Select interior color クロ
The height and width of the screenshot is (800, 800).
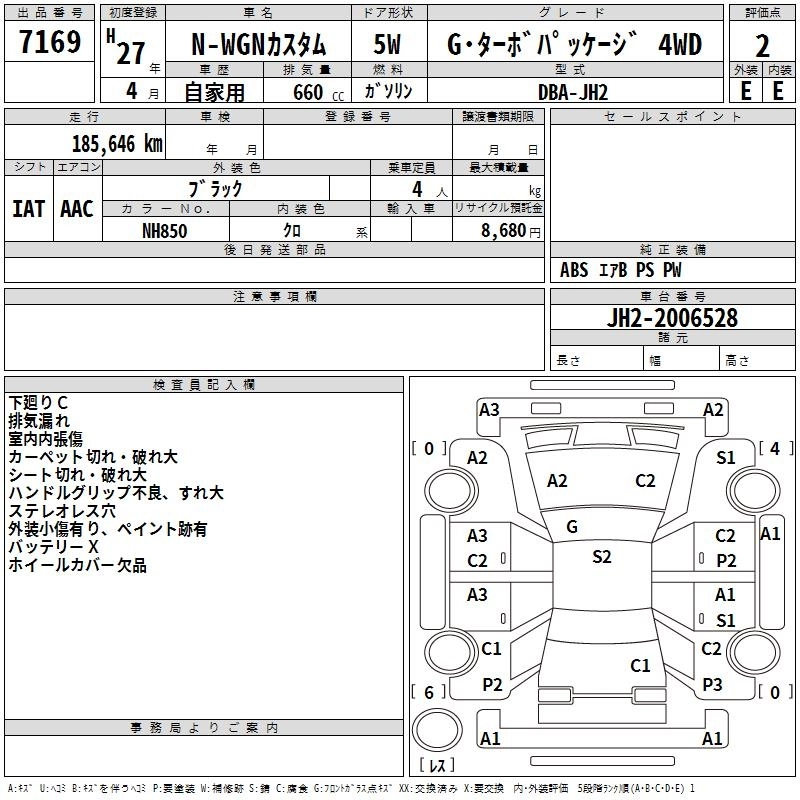tap(292, 231)
